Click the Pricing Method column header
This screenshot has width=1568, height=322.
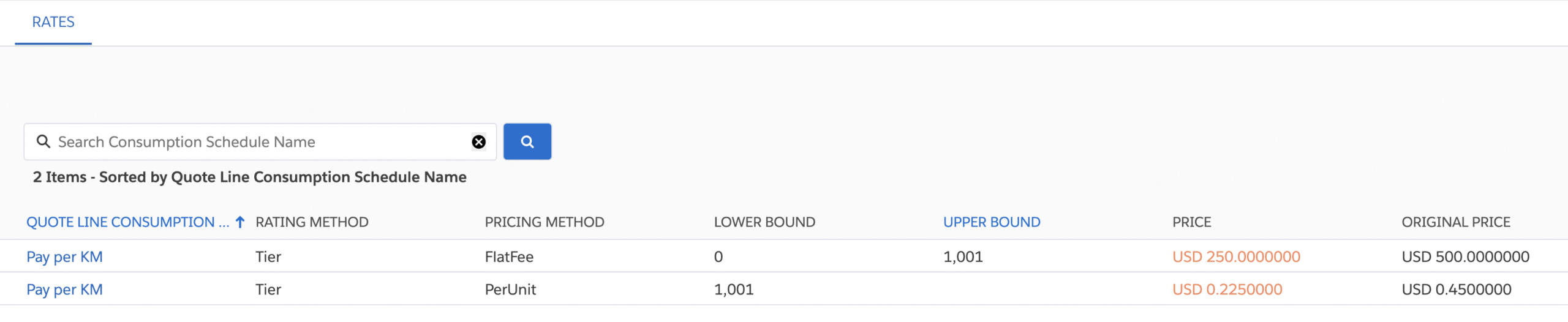pos(545,222)
